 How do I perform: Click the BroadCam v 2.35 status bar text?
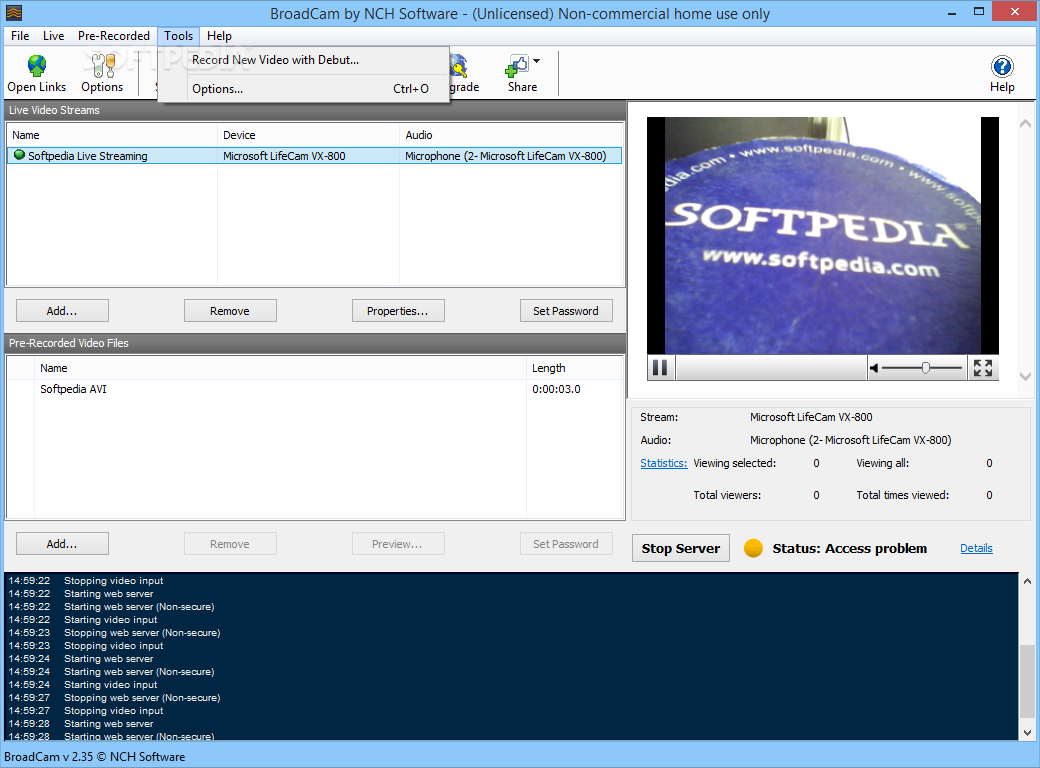(x=95, y=757)
